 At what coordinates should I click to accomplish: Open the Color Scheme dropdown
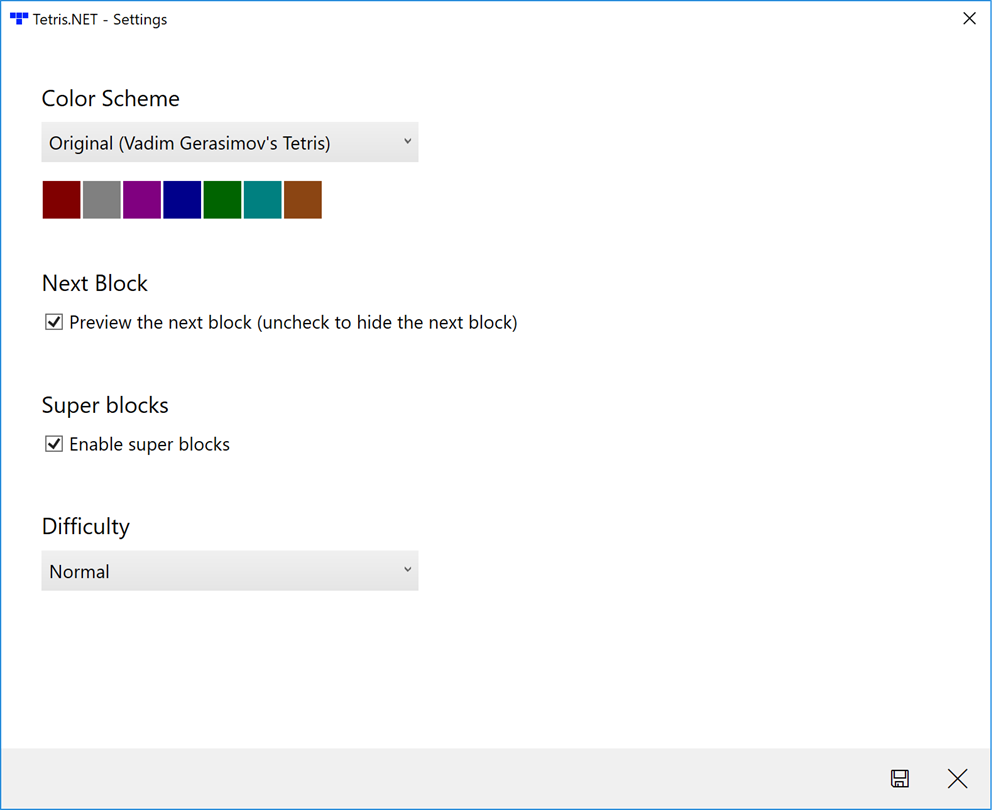click(x=229, y=143)
